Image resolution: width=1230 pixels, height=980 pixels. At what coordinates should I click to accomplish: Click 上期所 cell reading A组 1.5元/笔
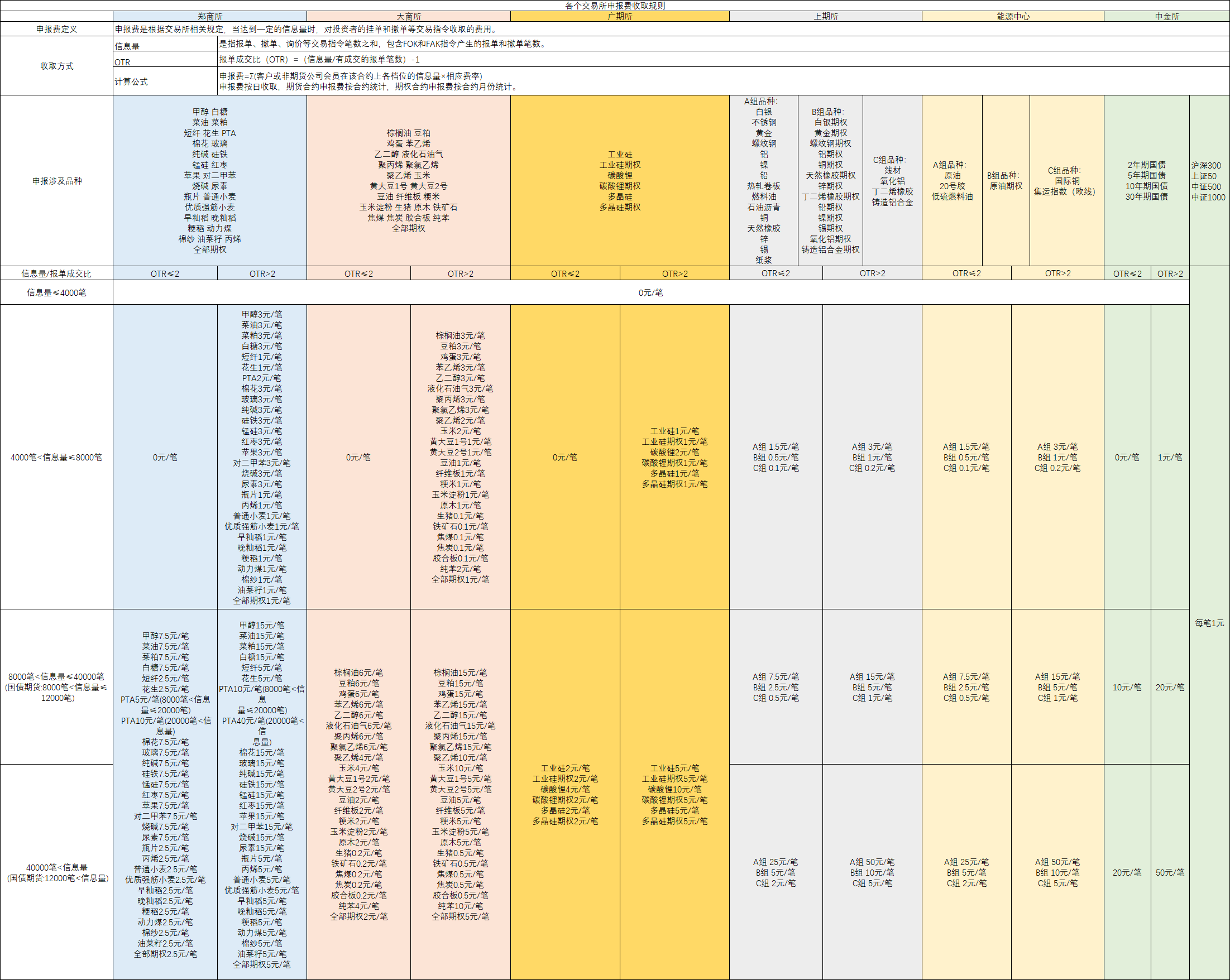[776, 457]
